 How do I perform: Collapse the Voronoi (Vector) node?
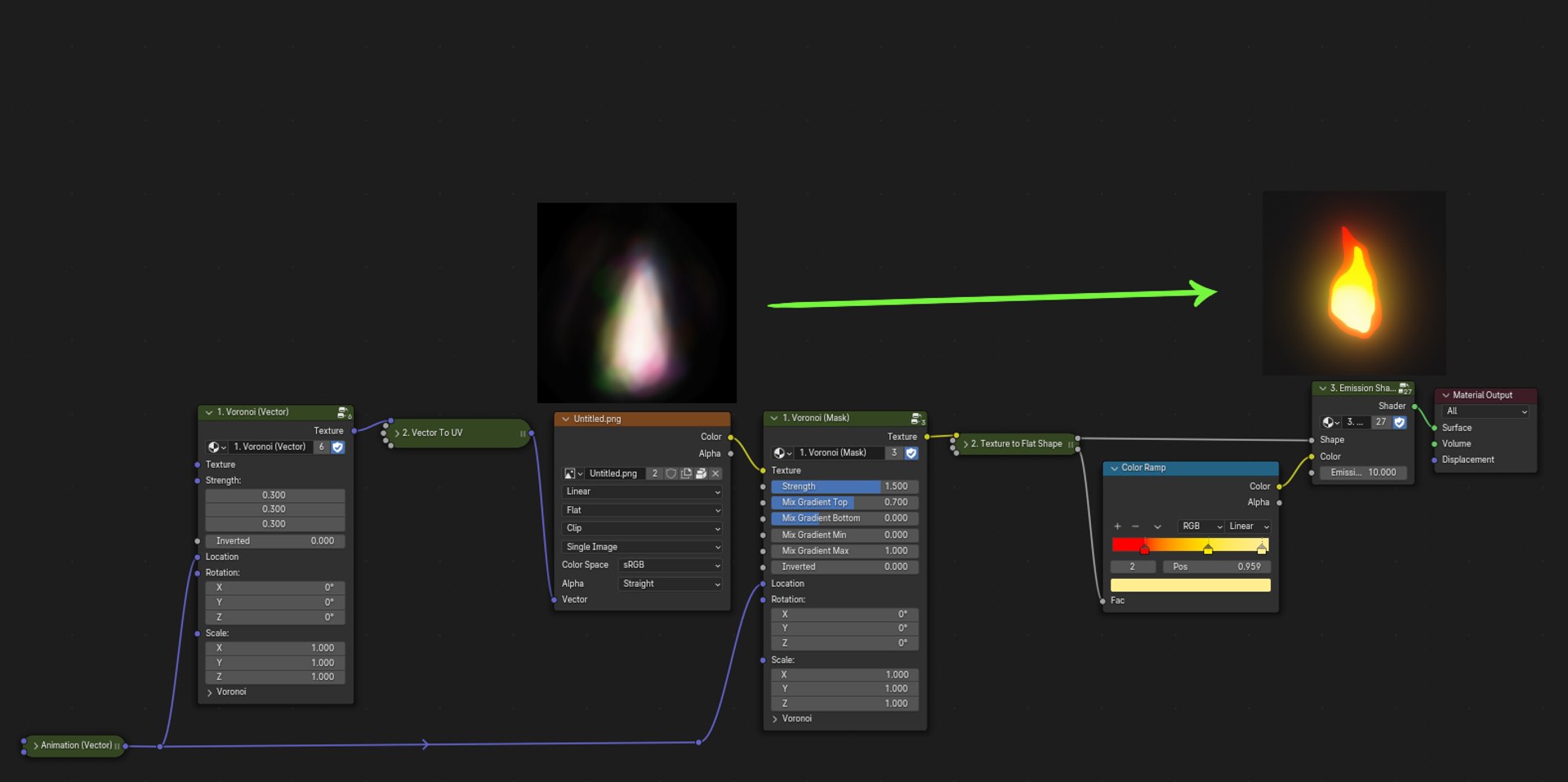209,412
